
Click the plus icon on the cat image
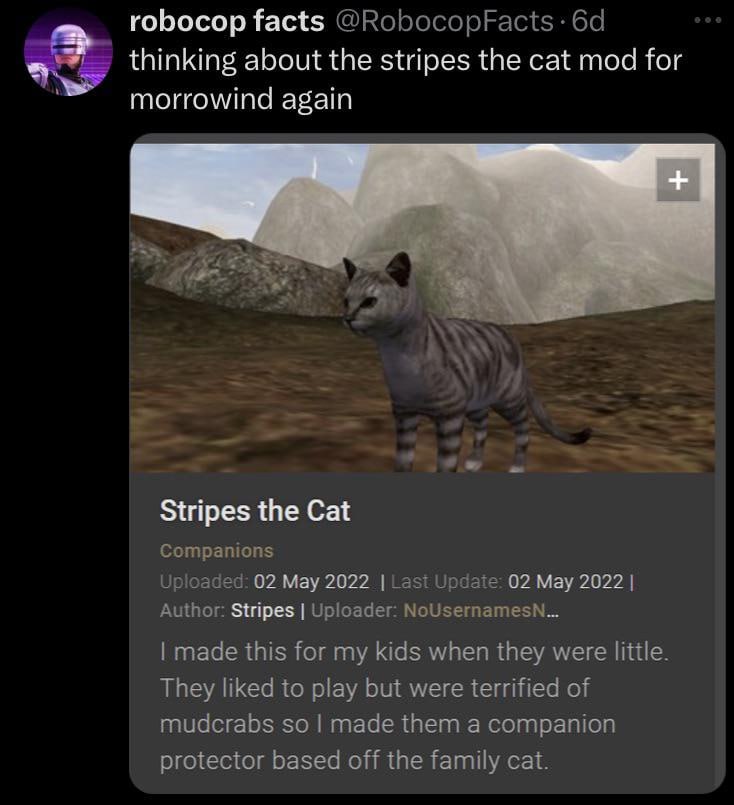pos(678,180)
